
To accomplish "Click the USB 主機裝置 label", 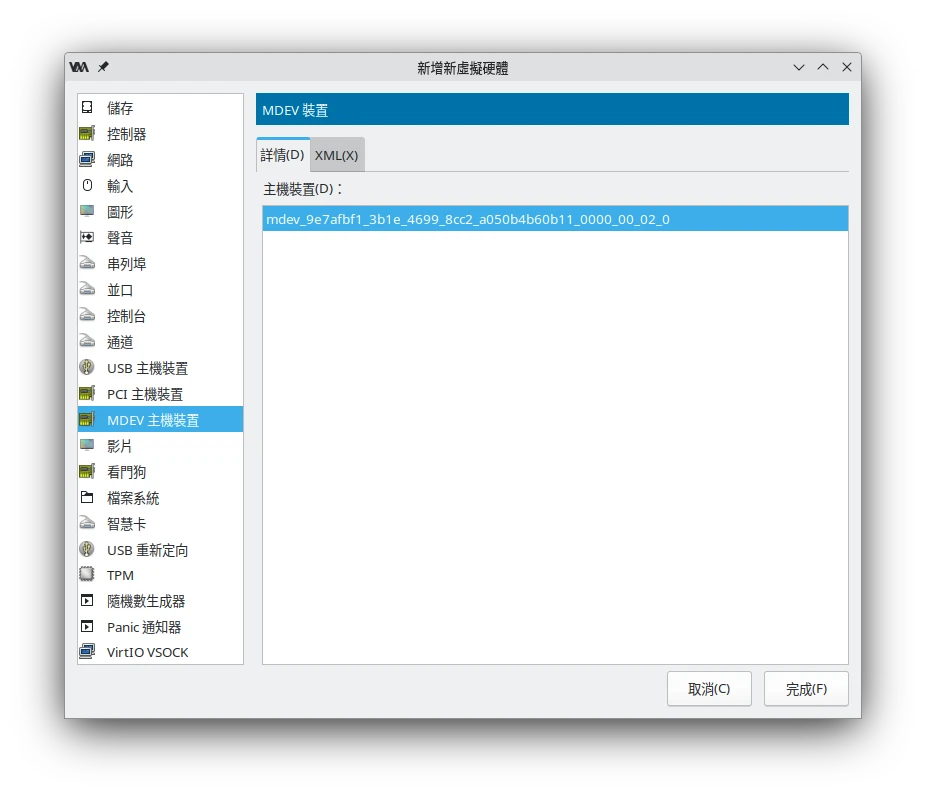I will pos(148,368).
